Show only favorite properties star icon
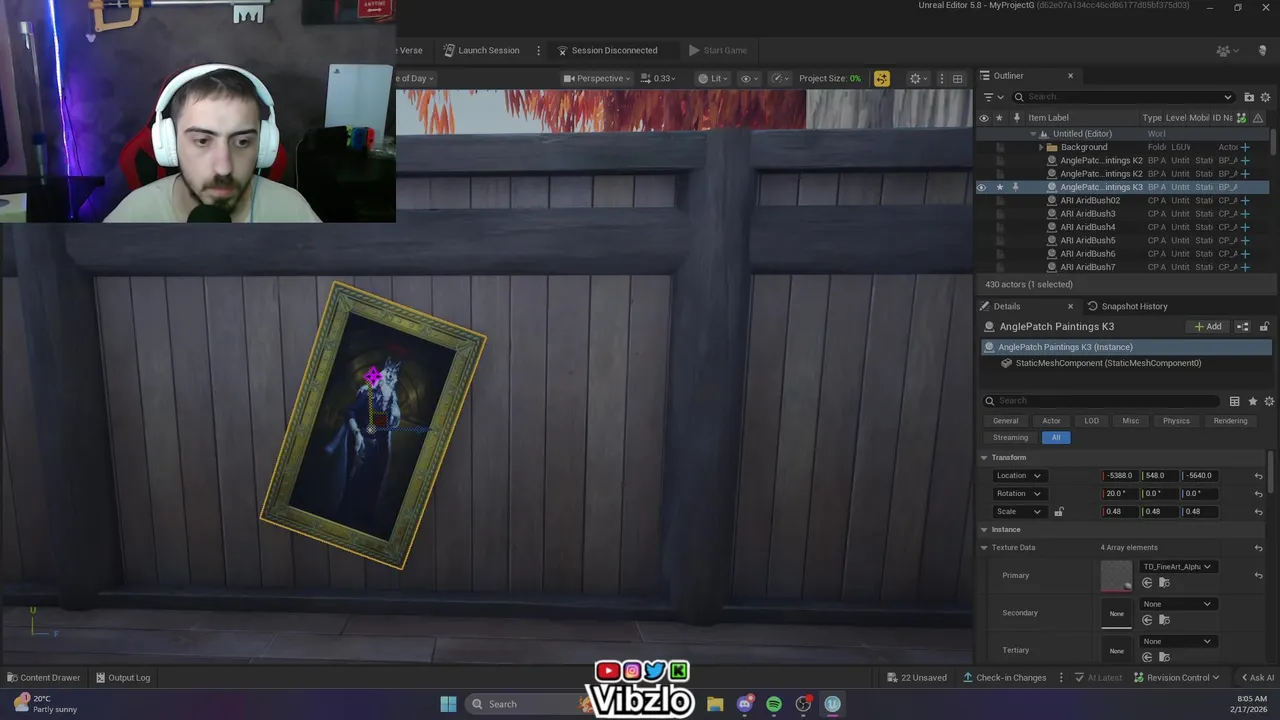The width and height of the screenshot is (1280, 720). click(x=1252, y=401)
